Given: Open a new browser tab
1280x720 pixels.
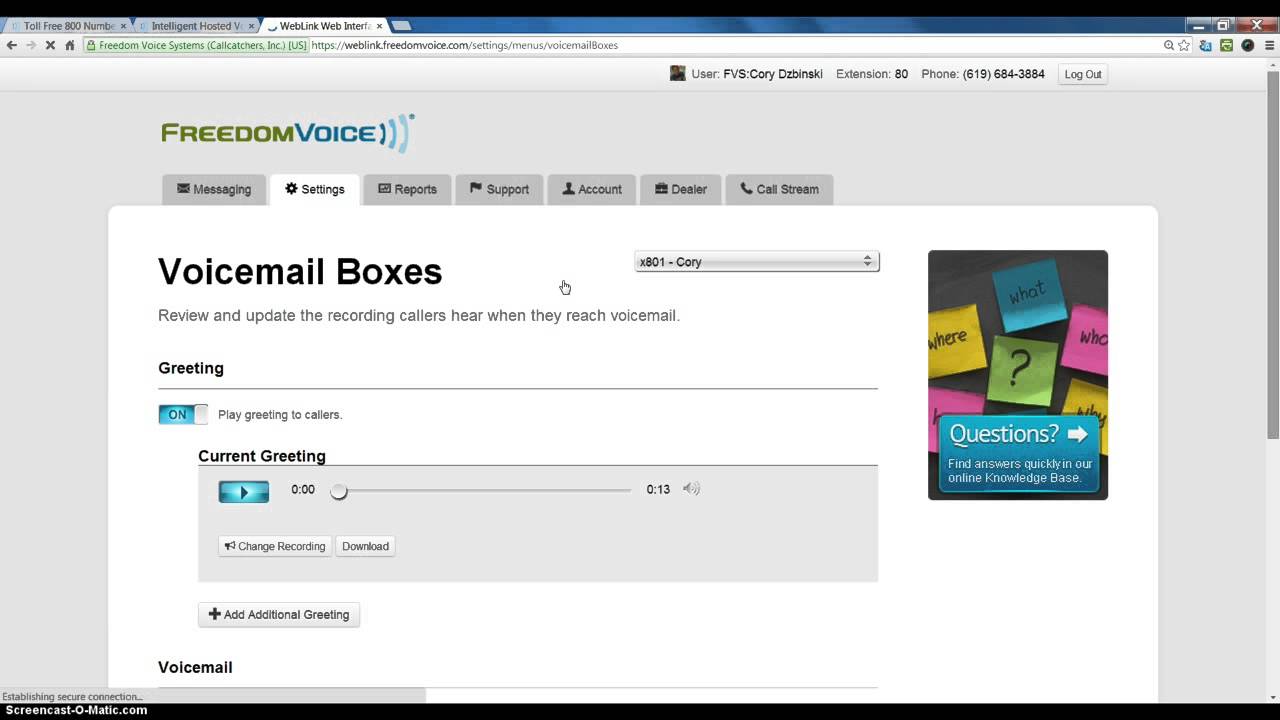Looking at the screenshot, I should tap(401, 25).
